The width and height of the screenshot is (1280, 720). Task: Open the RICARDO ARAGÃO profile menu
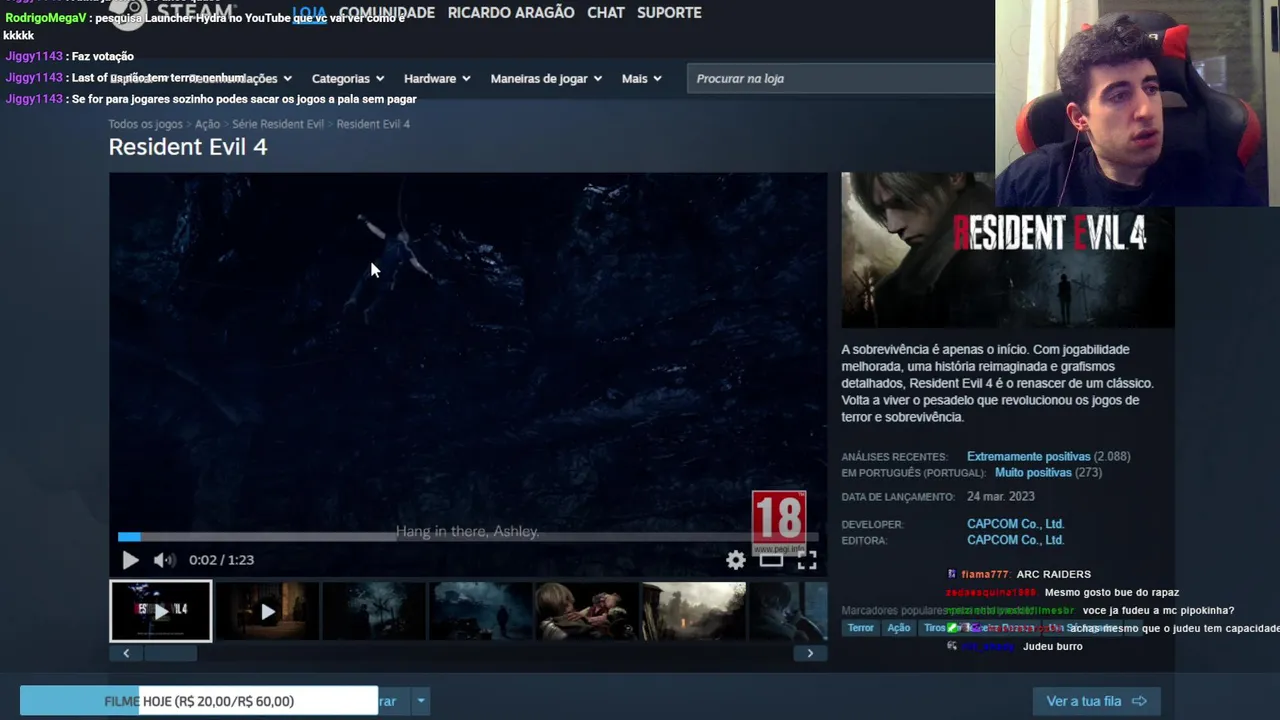point(511,13)
